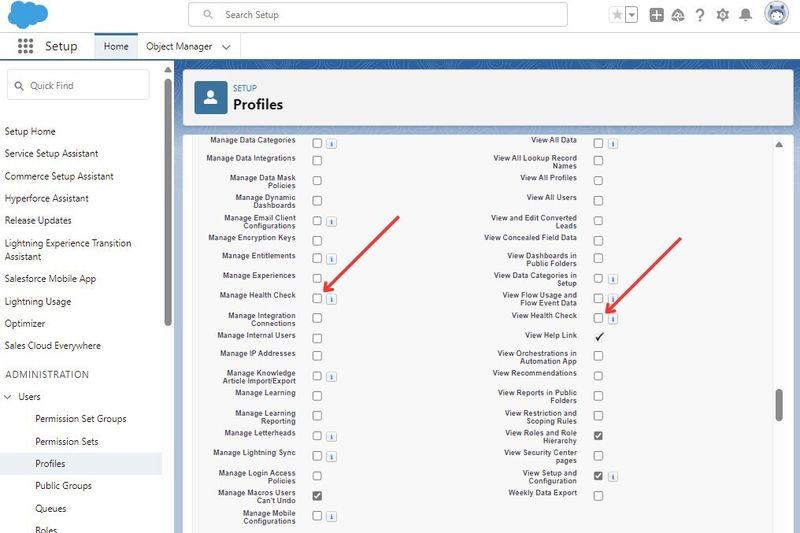Check the Manage Internal Users checkbox
This screenshot has width=800, height=533.
pos(317,338)
